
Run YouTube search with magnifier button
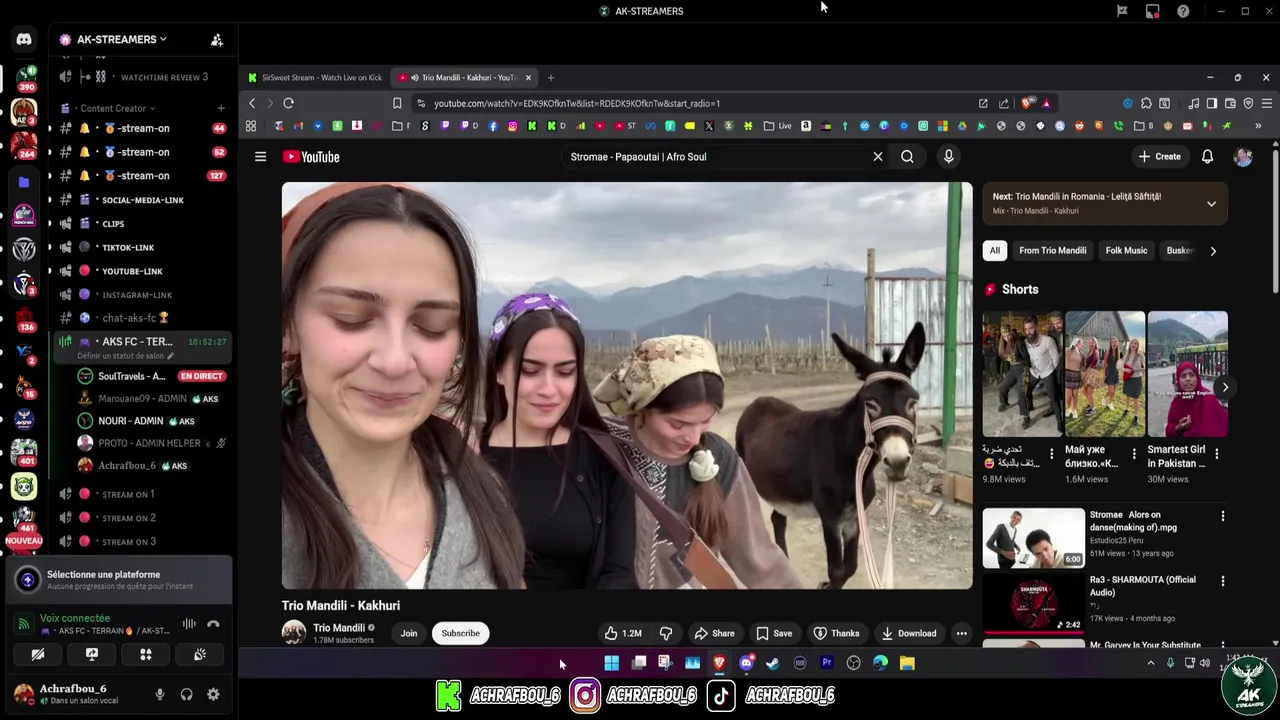tap(907, 156)
